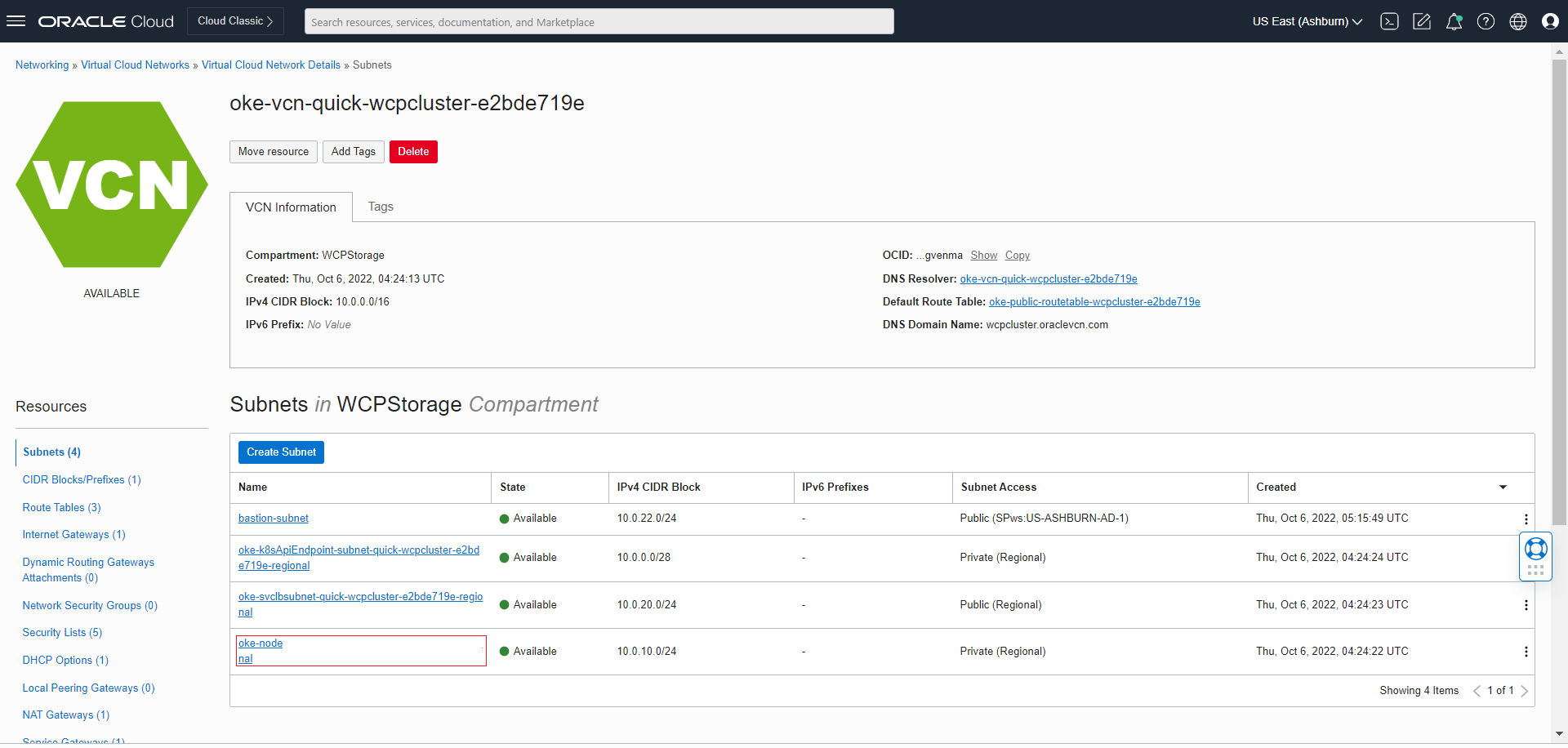Click the Move resource button

click(x=274, y=152)
